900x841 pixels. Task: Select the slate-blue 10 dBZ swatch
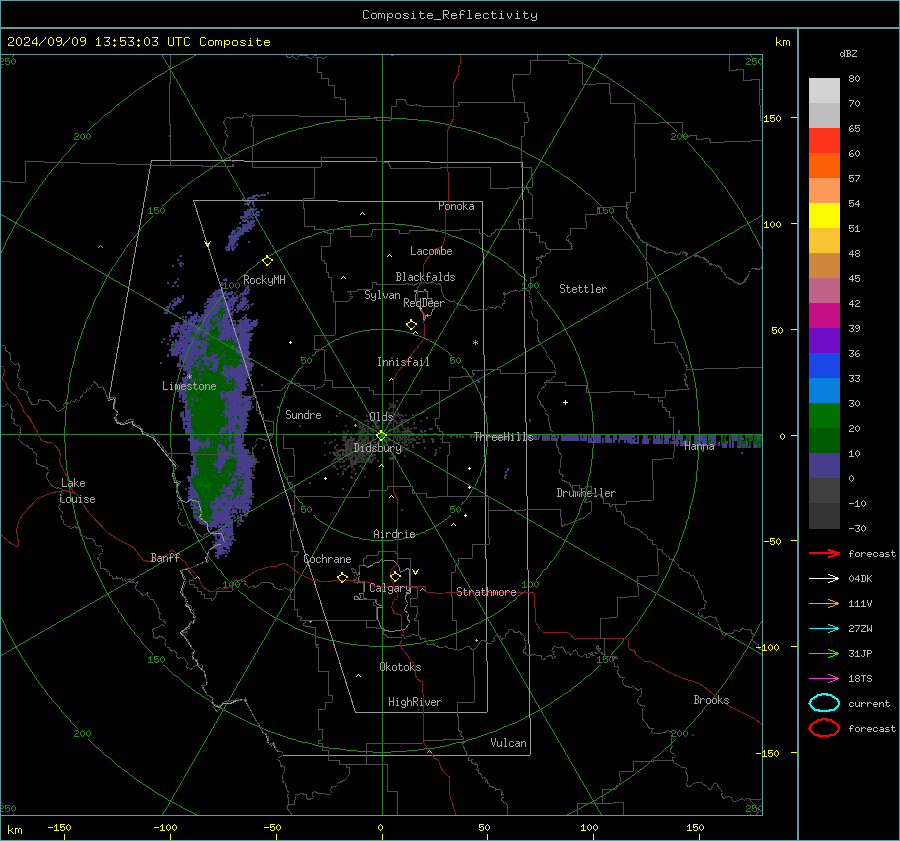[824, 466]
